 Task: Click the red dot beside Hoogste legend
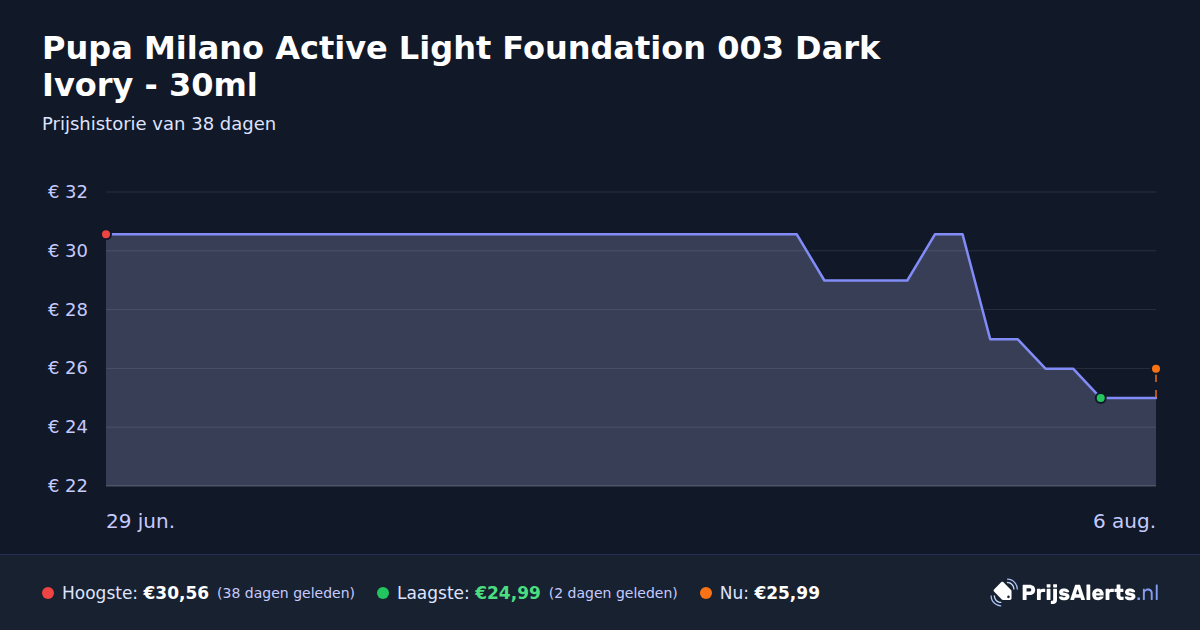pos(48,593)
